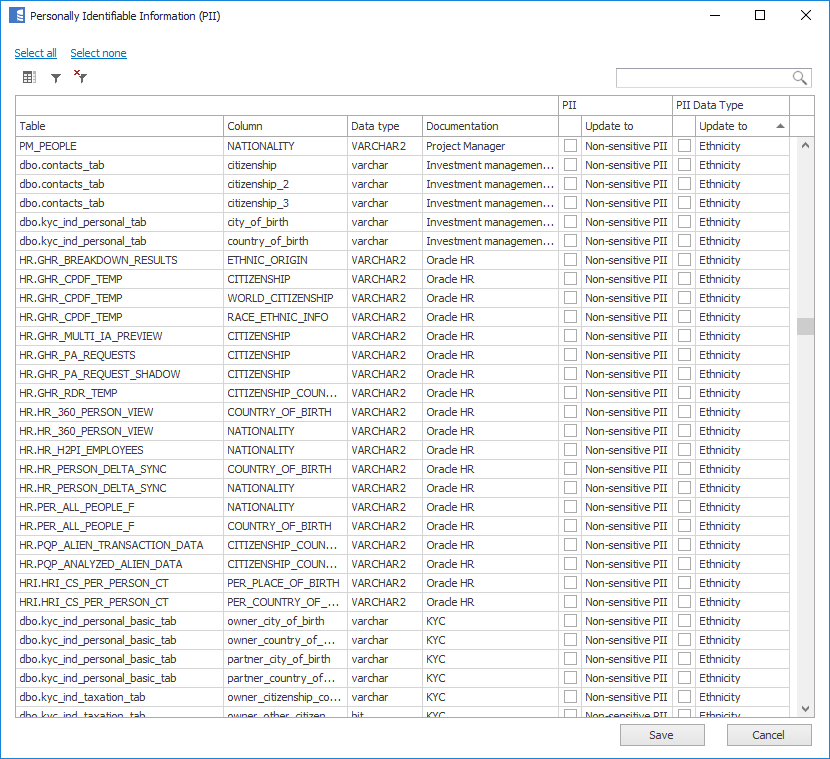Sort by the Documentation column header

point(489,126)
